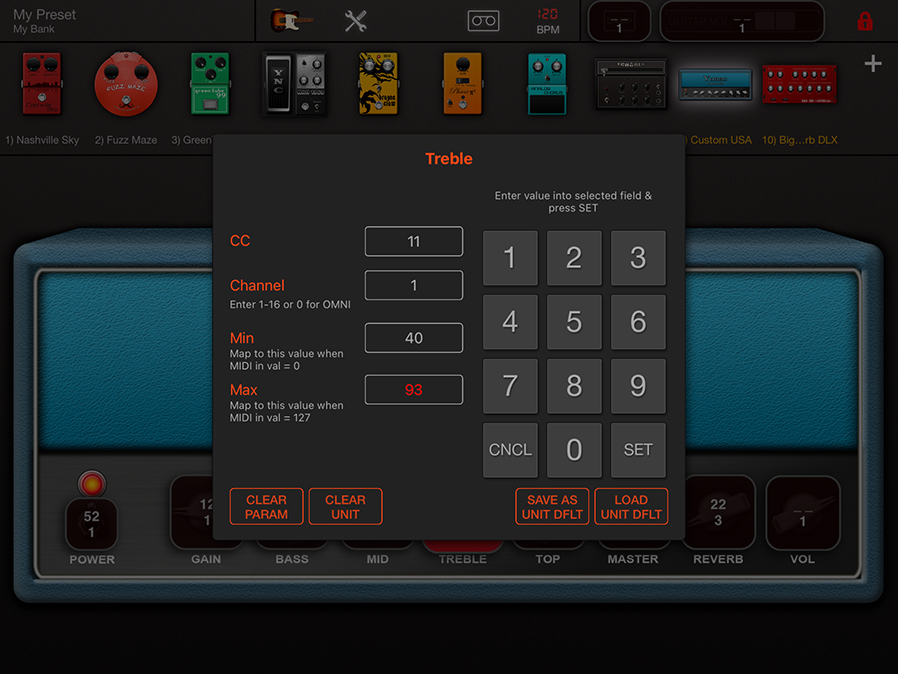The image size is (898, 674).
Task: Select the Fuzz Maze pedal thumbnail
Action: click(x=125, y=85)
